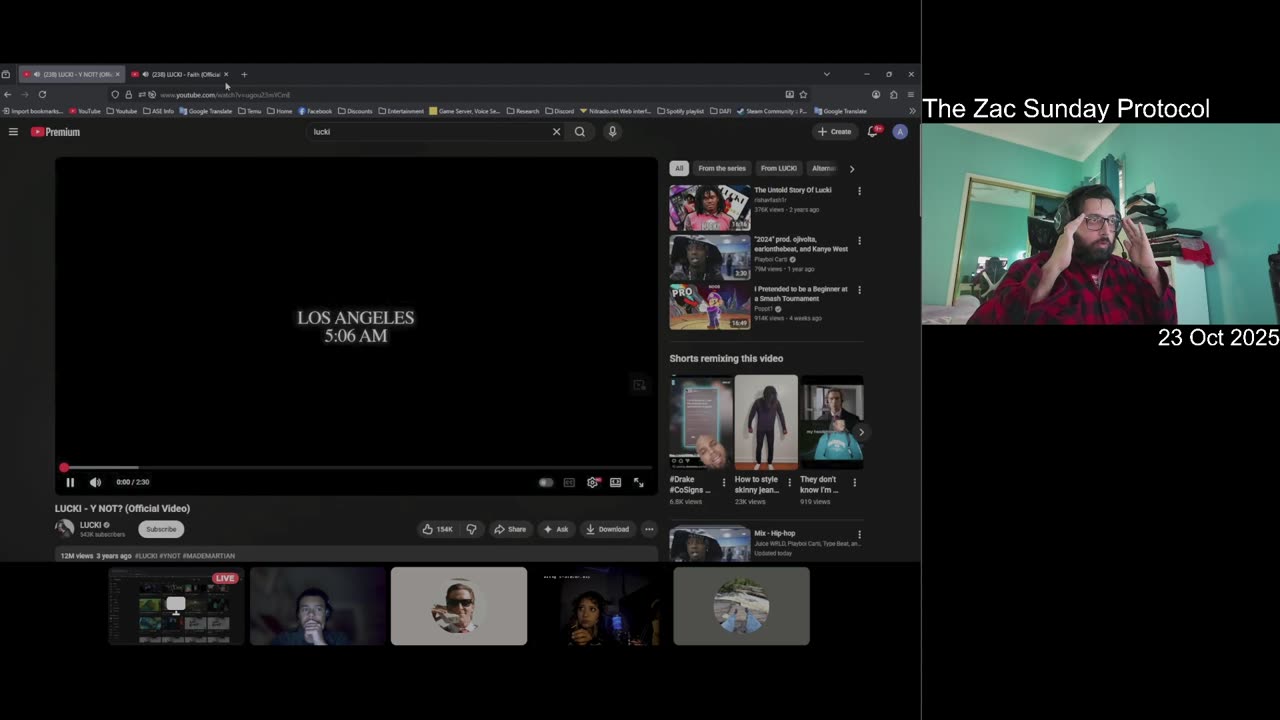Image resolution: width=1280 pixels, height=720 pixels.
Task: Pause the LUCKI video playback
Action: pos(70,482)
